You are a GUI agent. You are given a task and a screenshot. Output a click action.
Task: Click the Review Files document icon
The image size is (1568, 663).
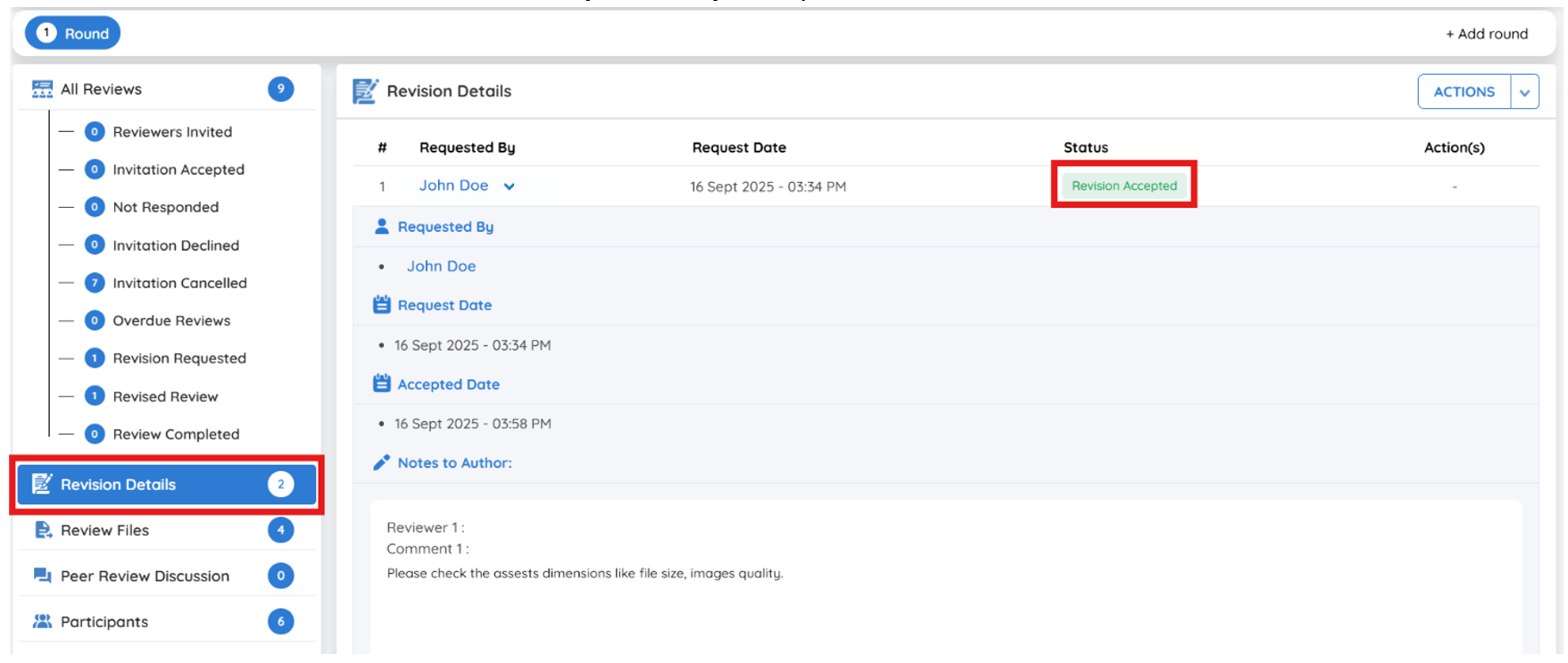pos(43,530)
